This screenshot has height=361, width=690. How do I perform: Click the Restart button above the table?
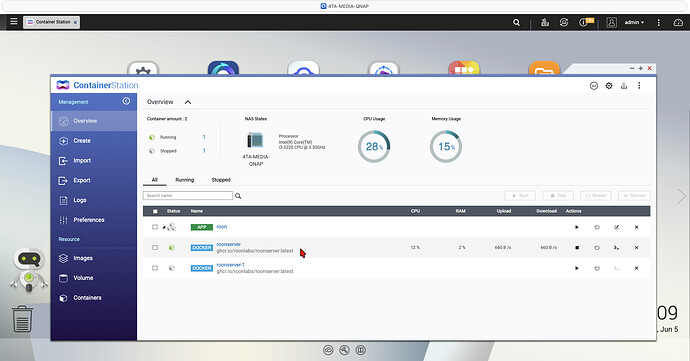[x=596, y=195]
